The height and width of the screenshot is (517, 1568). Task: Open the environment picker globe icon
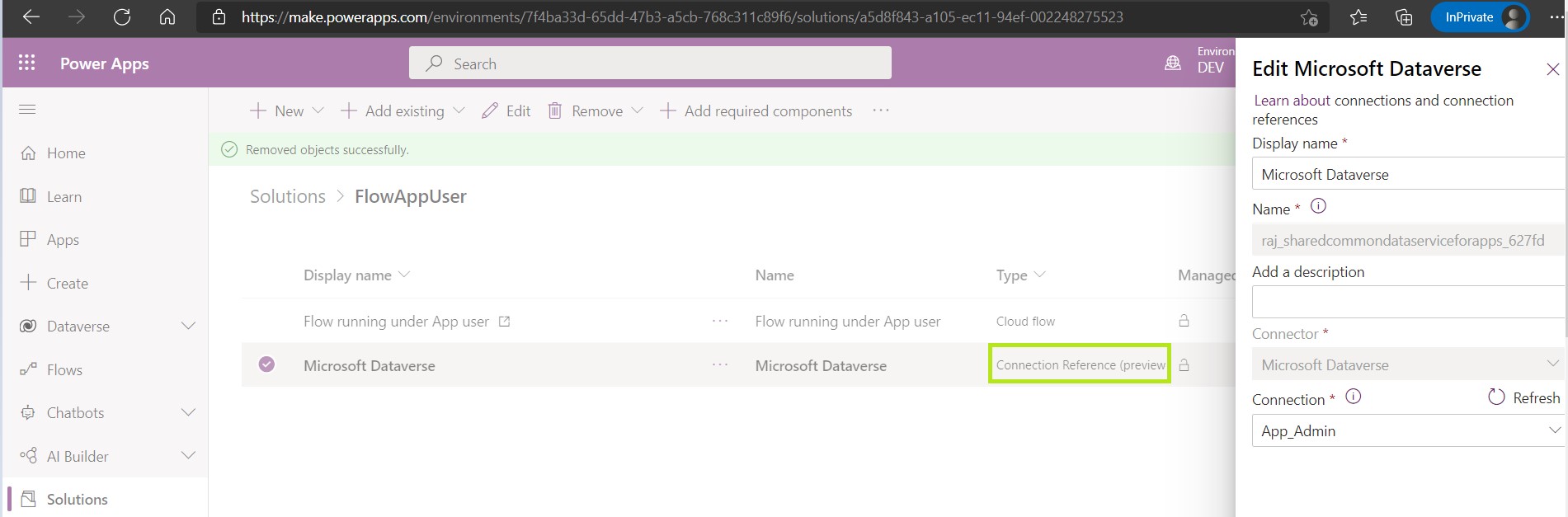pyautogui.click(x=1172, y=63)
